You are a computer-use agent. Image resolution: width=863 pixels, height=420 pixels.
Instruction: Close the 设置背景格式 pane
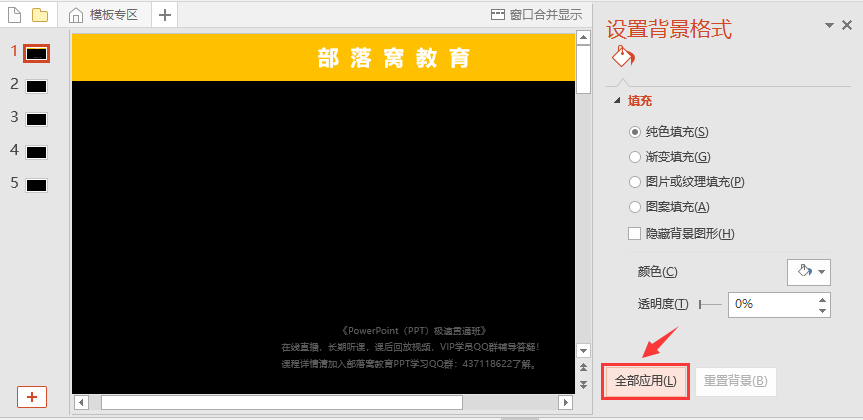coord(848,25)
